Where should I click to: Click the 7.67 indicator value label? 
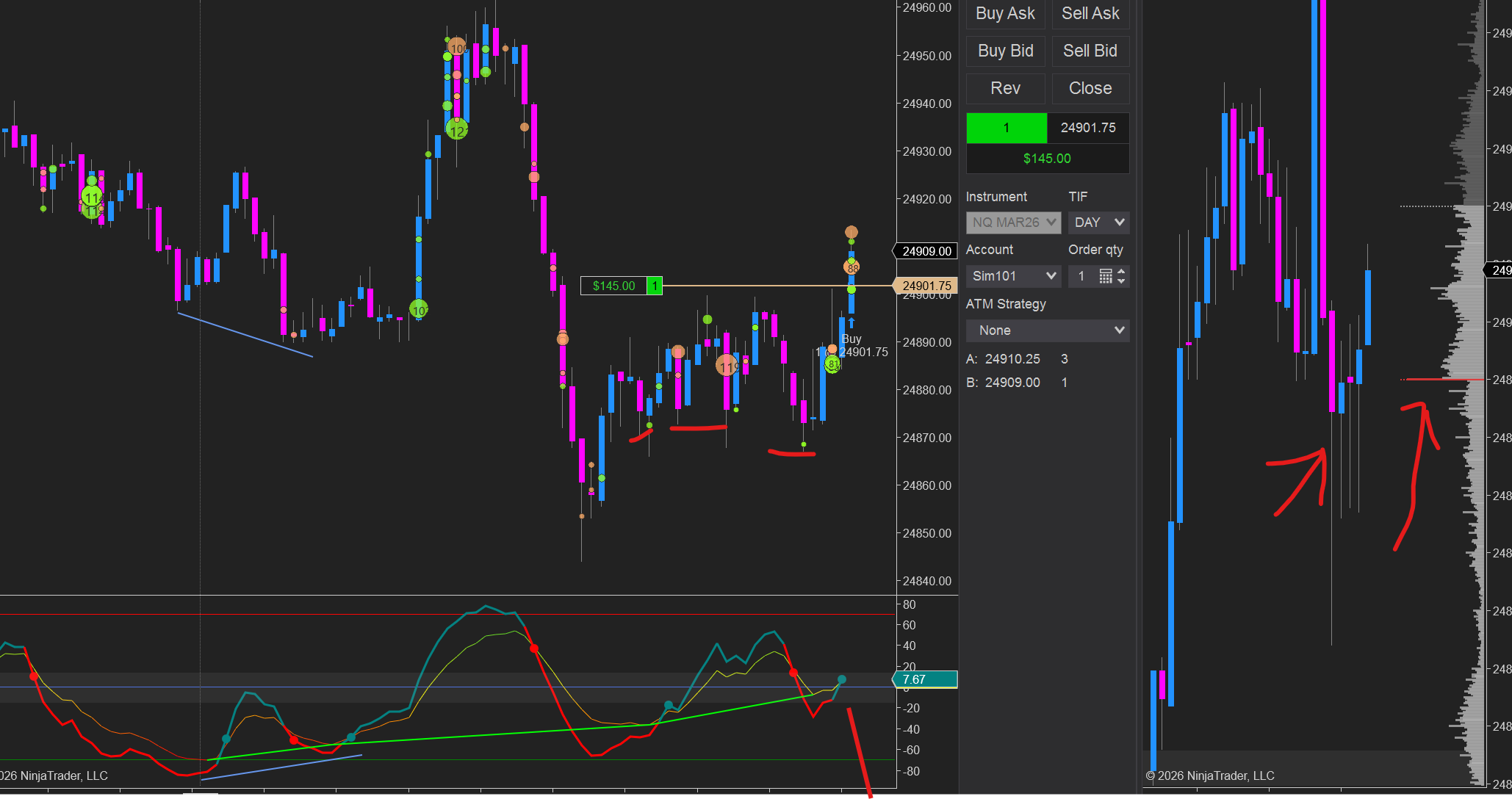[924, 679]
